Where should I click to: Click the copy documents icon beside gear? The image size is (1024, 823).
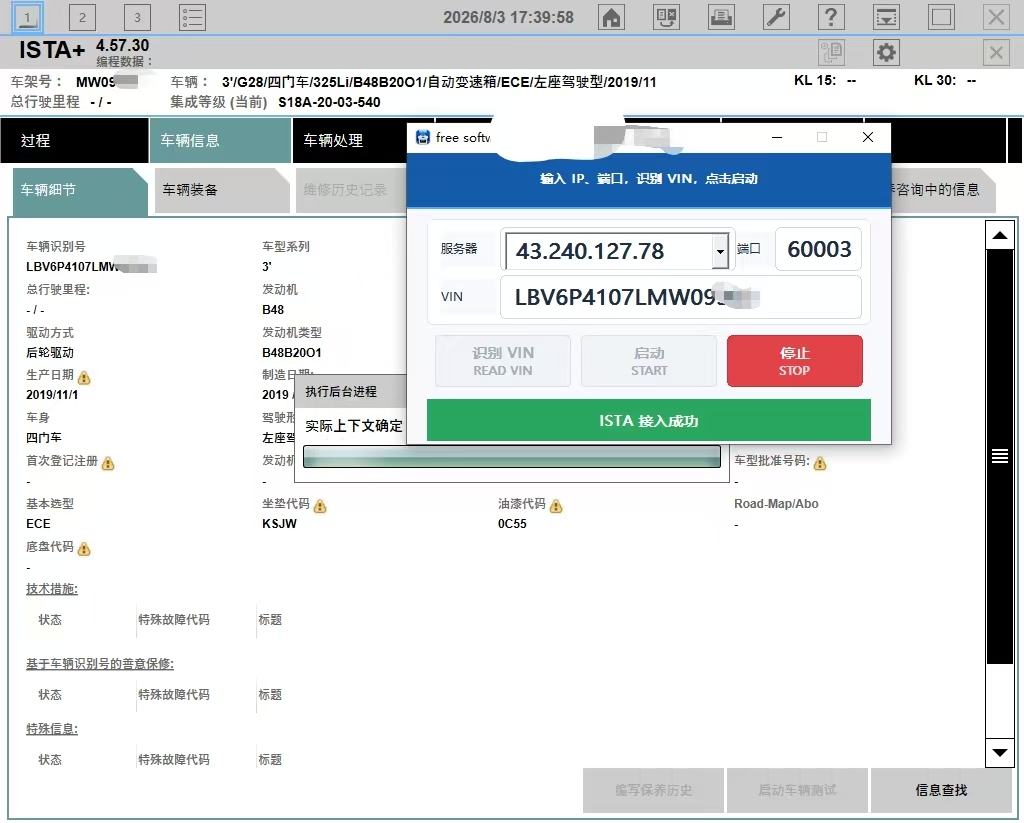(x=831, y=52)
